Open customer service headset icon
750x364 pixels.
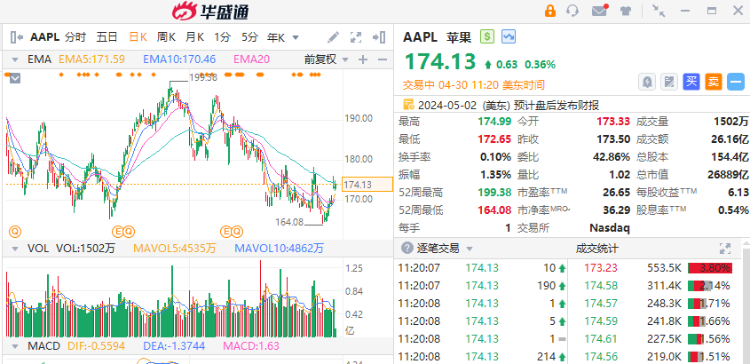572,11
